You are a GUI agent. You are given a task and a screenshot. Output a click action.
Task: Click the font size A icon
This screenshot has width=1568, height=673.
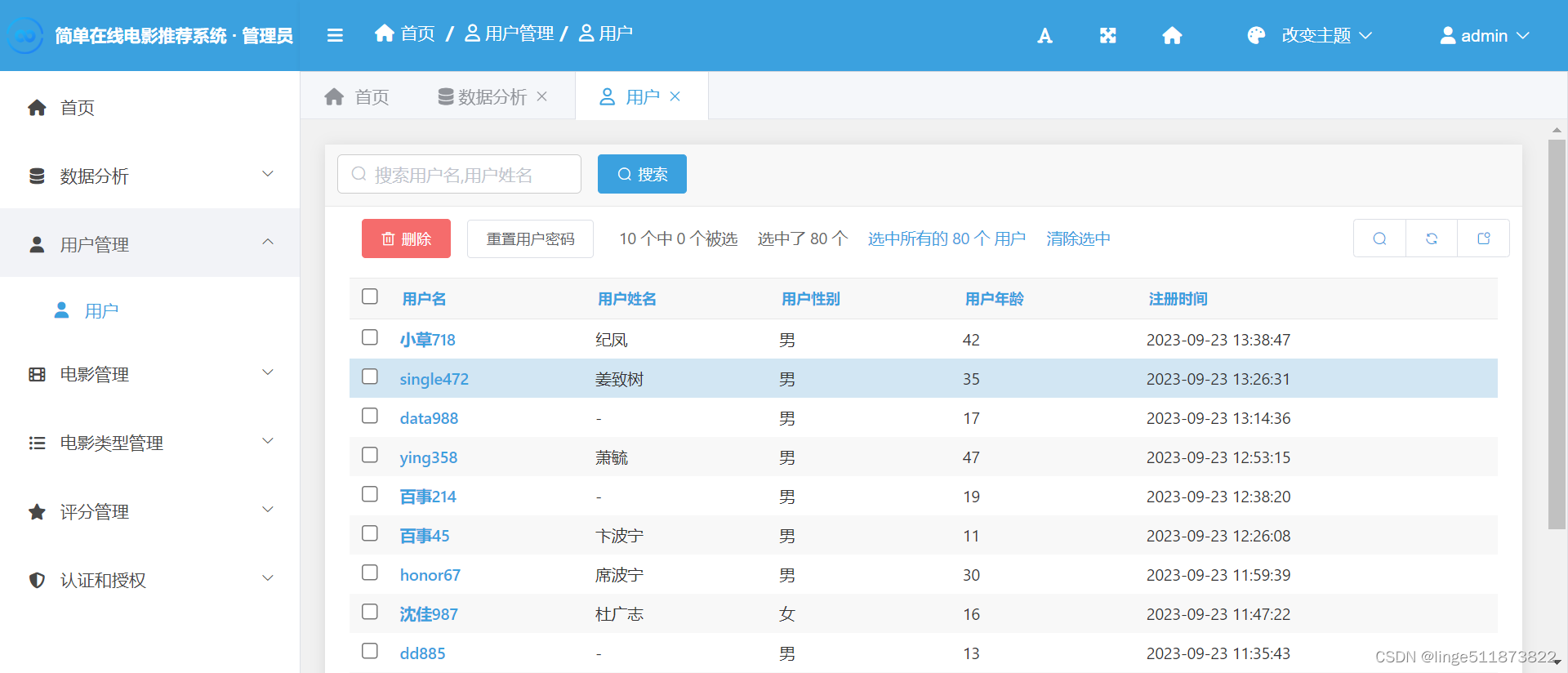[x=1045, y=35]
